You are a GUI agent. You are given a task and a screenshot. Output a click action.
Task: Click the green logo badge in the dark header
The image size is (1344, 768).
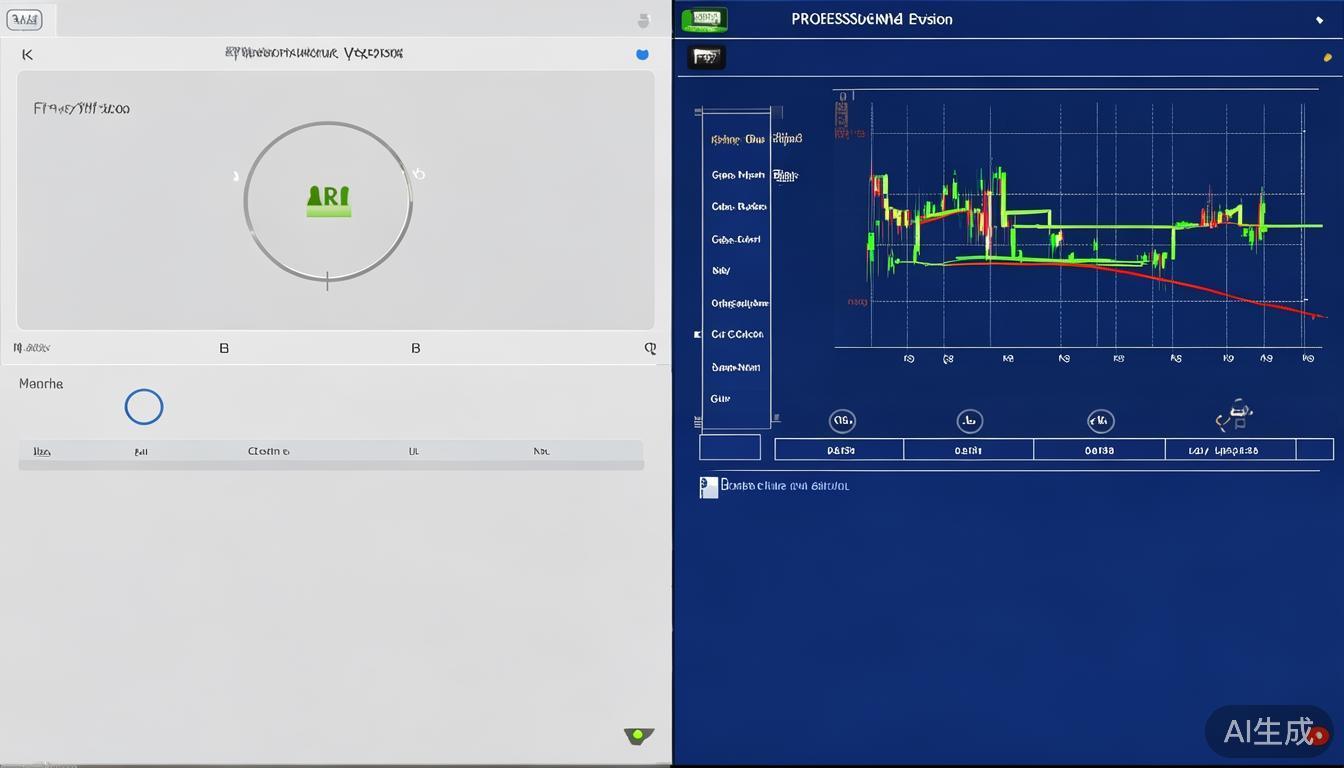[x=704, y=19]
